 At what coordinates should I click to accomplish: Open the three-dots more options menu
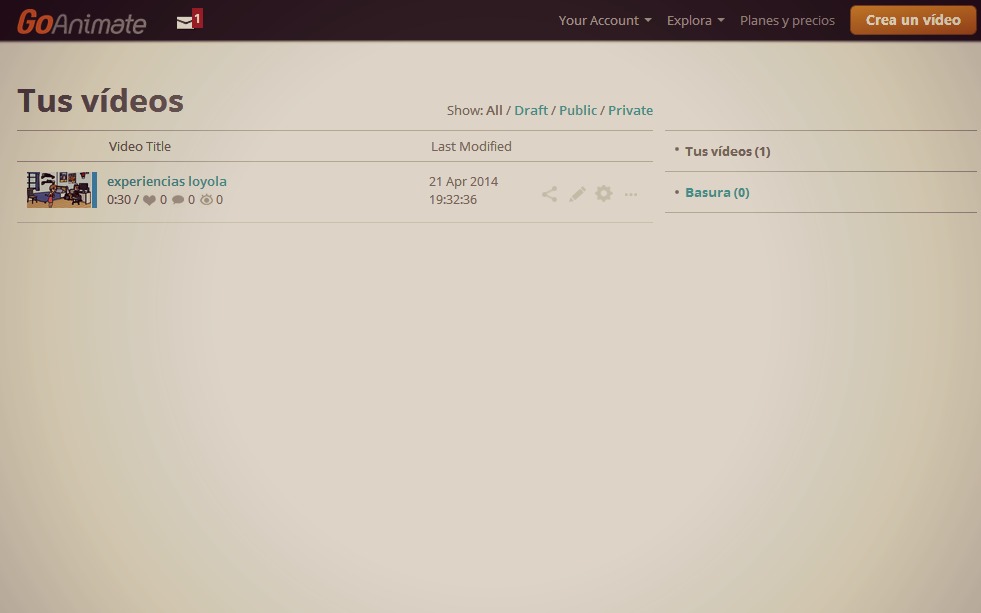[631, 194]
